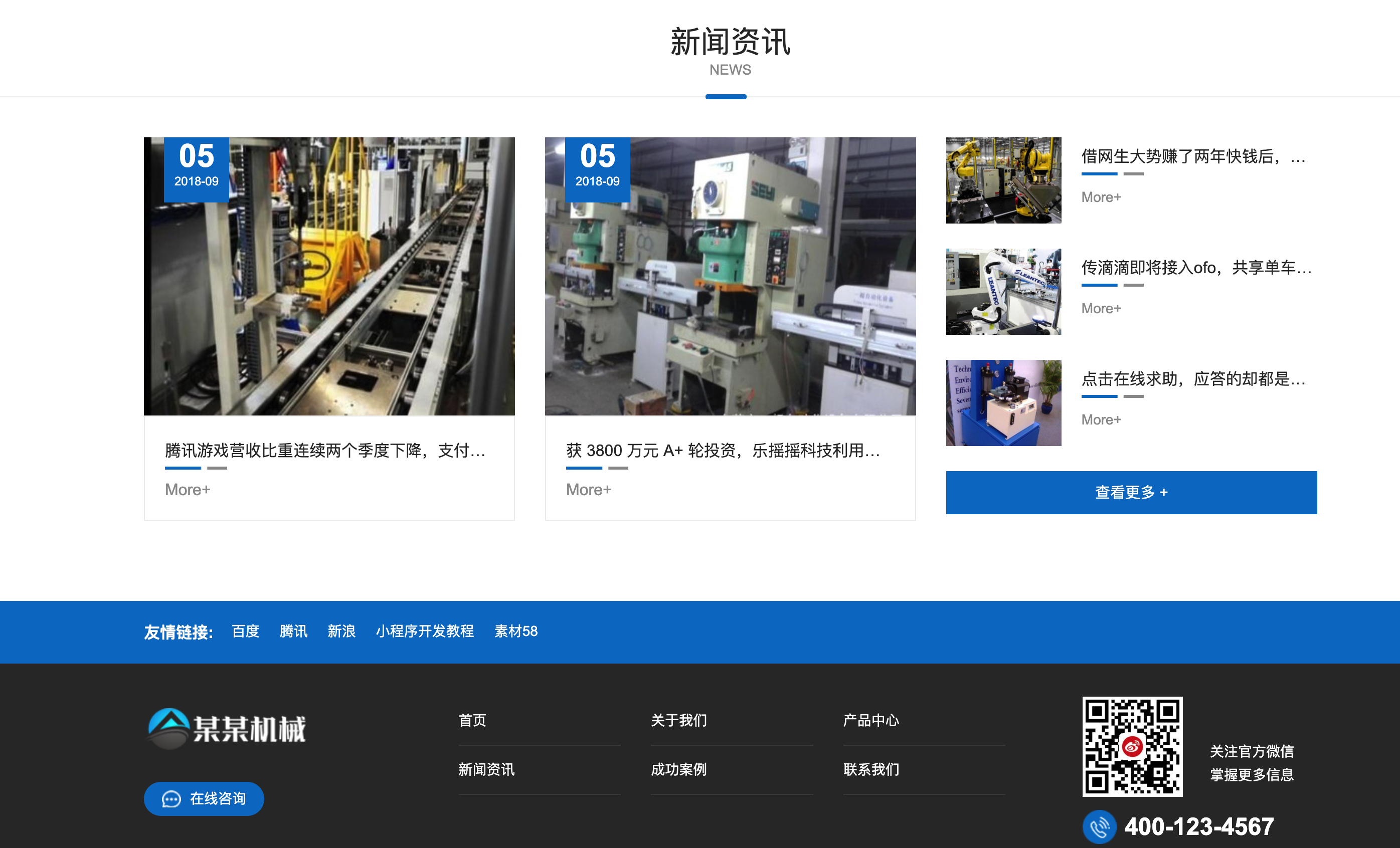Click the blue phone icon beside 400-123-4567
This screenshot has width=1400, height=848.
point(1099,826)
